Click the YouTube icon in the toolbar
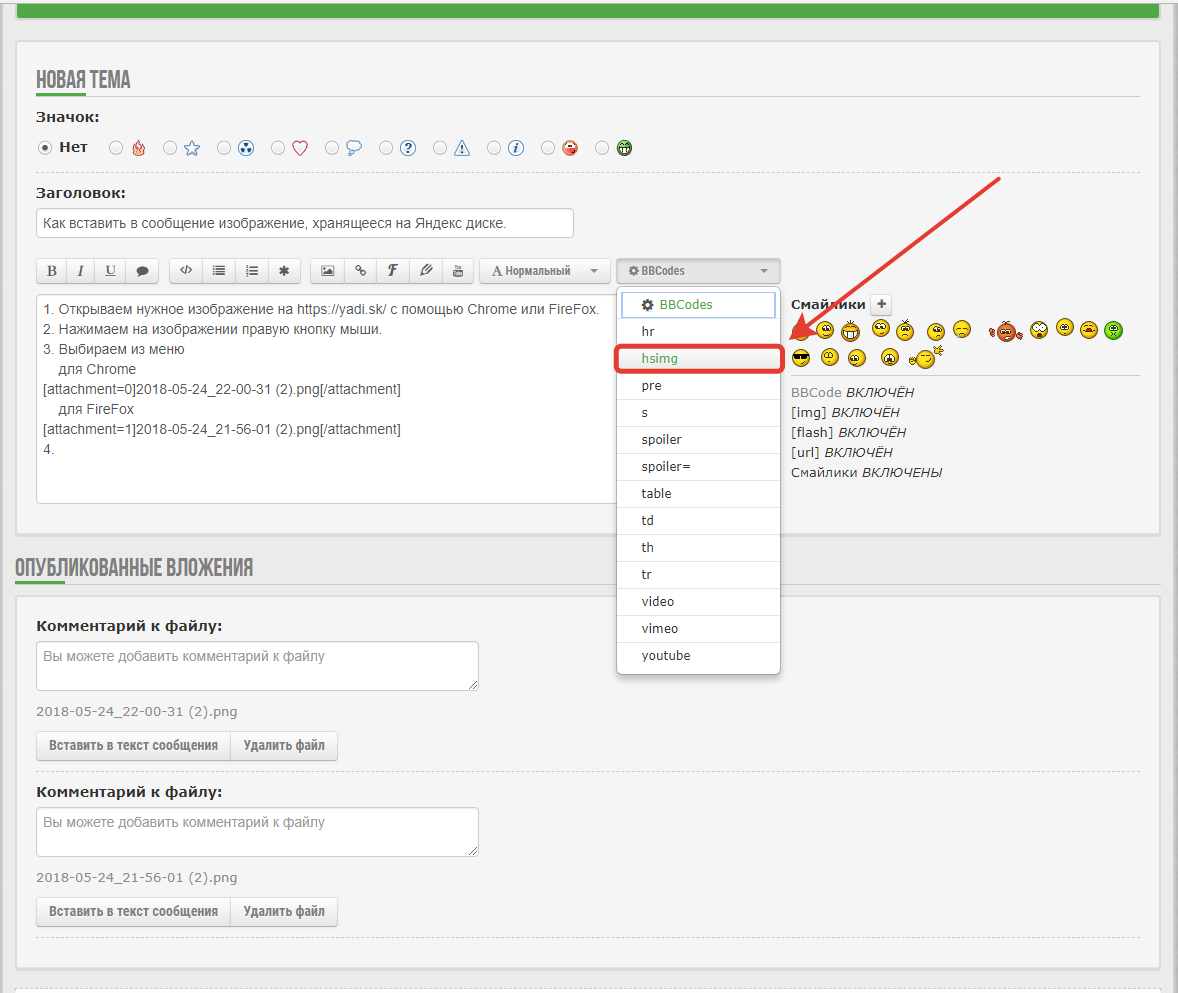1178x993 pixels. pyautogui.click(x=458, y=271)
